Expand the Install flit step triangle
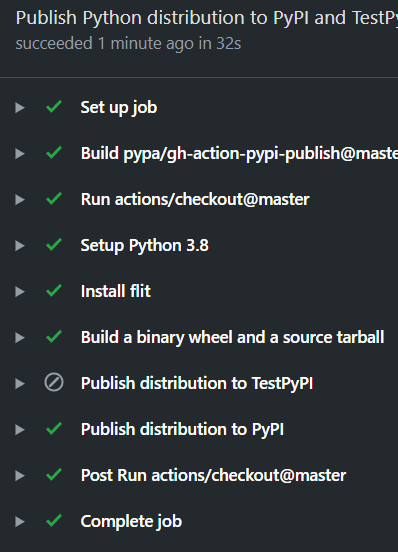Image resolution: width=398 pixels, height=552 pixels. point(20,291)
